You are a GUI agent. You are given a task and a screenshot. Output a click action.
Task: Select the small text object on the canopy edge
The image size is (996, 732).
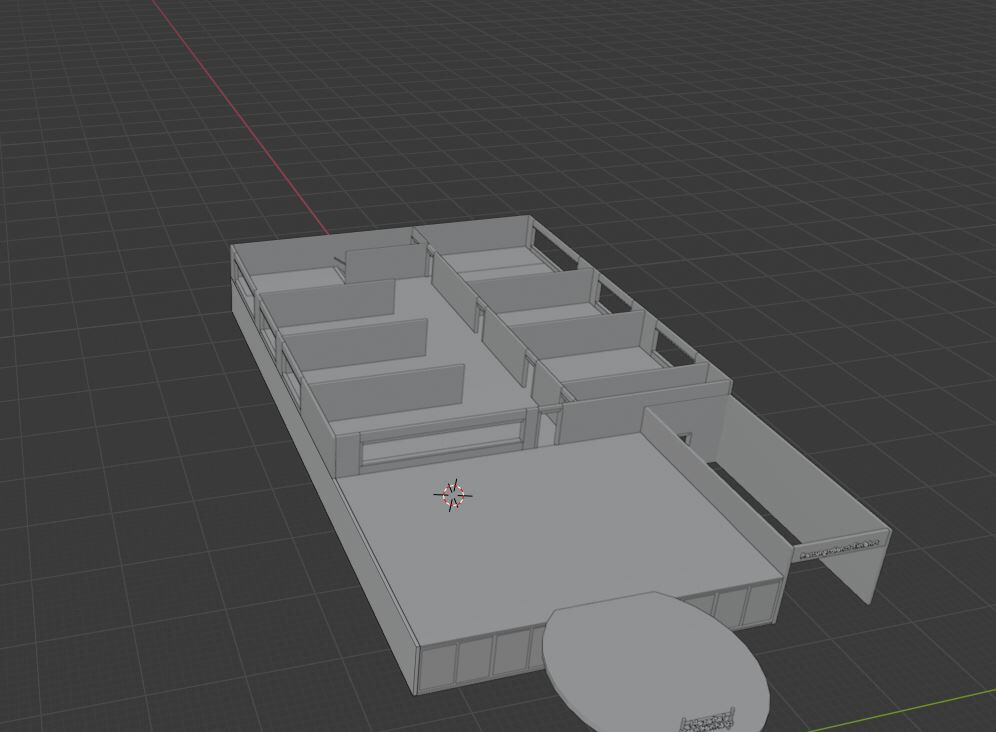pyautogui.click(x=840, y=549)
